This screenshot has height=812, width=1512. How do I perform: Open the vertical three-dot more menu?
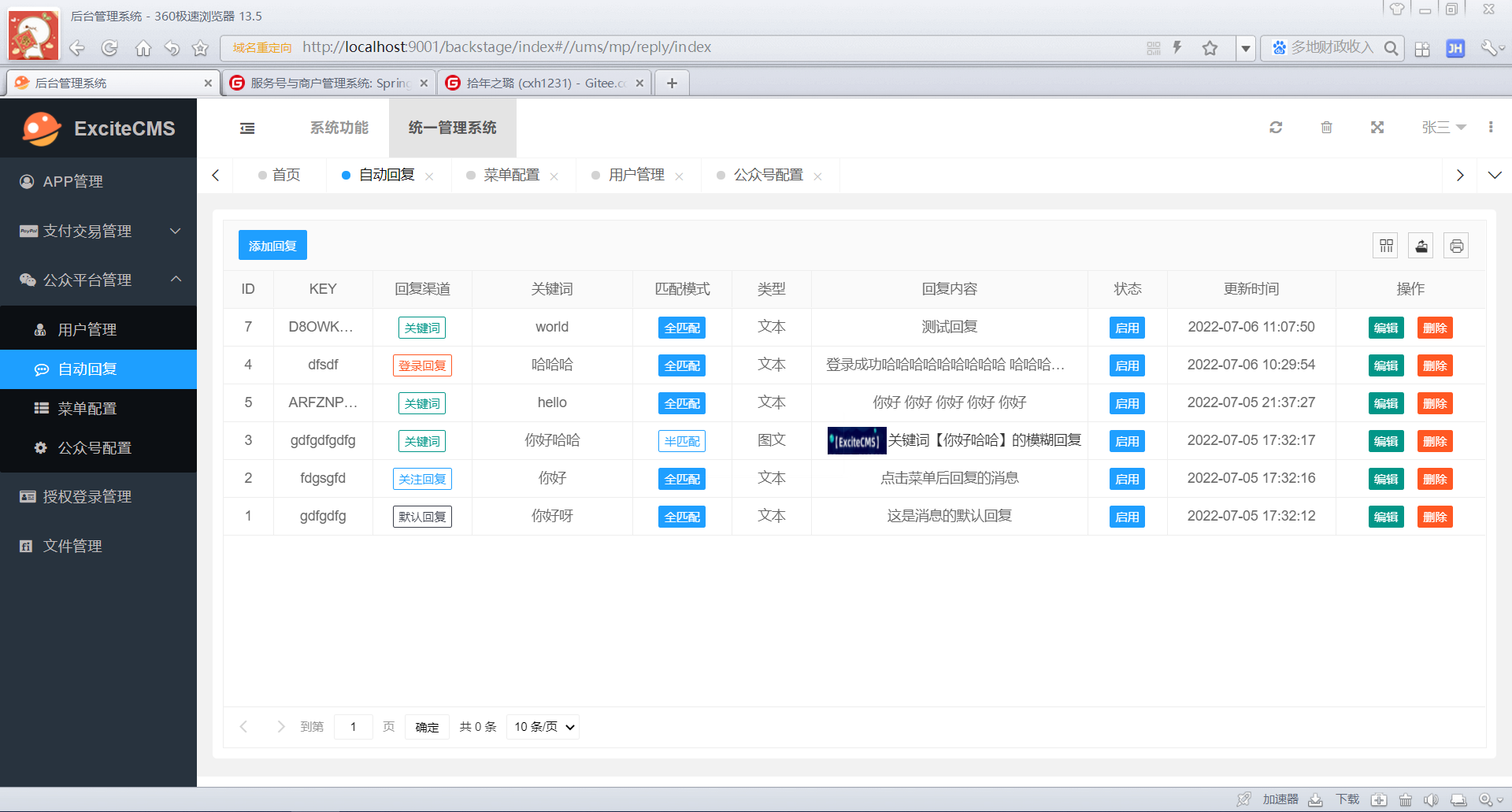[x=1491, y=128]
